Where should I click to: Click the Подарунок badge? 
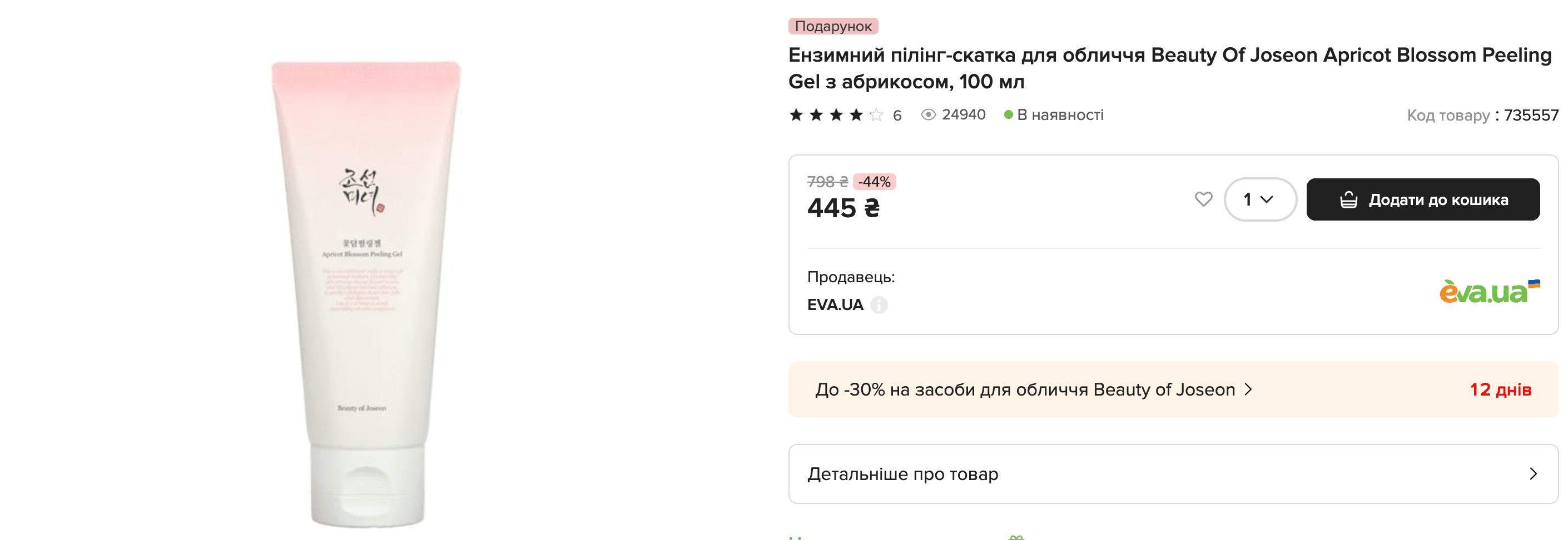(833, 26)
